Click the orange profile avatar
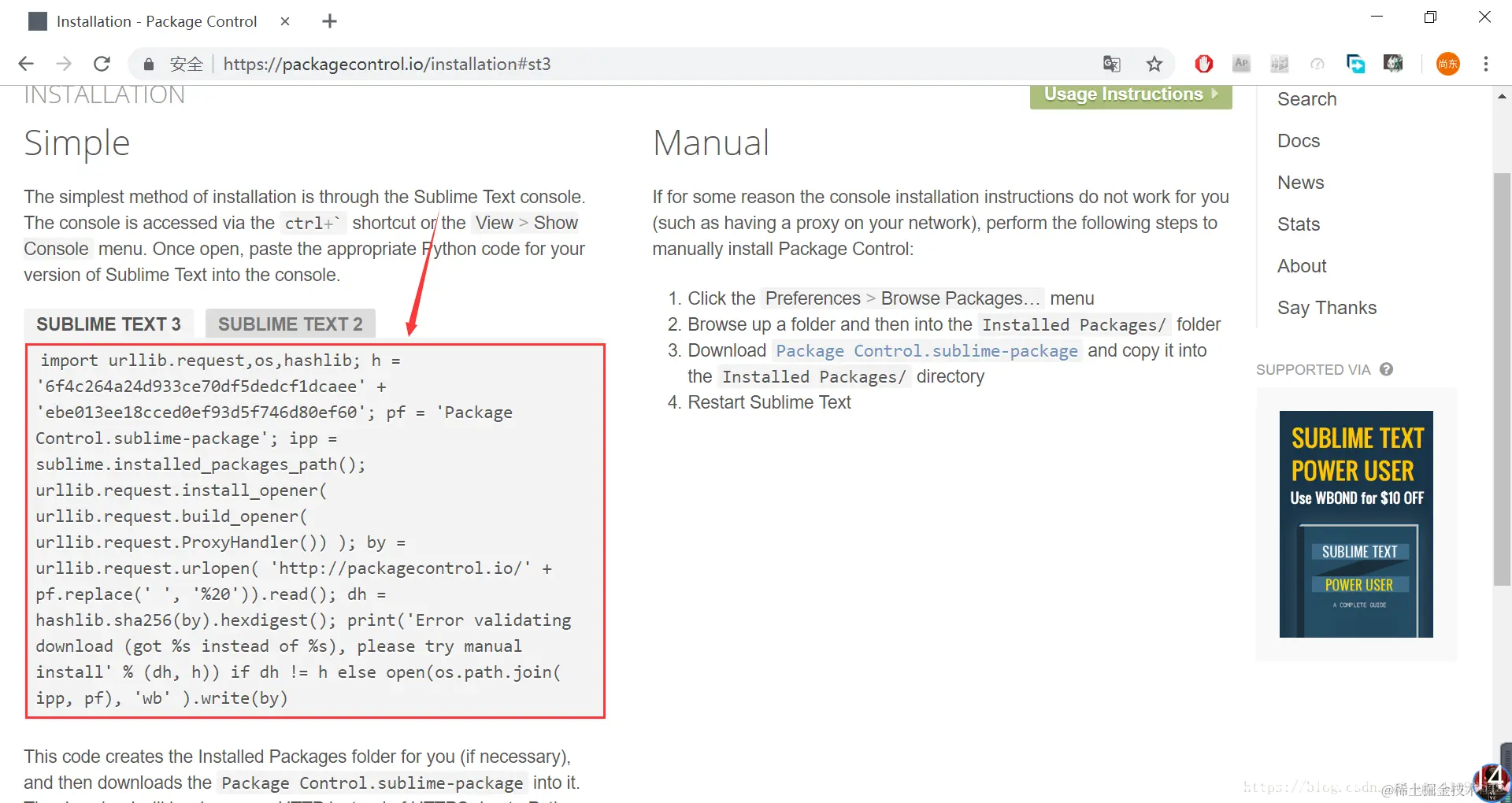This screenshot has width=1512, height=803. click(x=1447, y=64)
